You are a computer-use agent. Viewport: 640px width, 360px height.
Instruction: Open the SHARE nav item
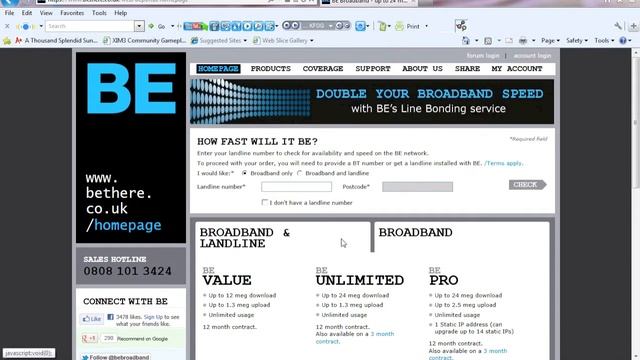tap(467, 69)
